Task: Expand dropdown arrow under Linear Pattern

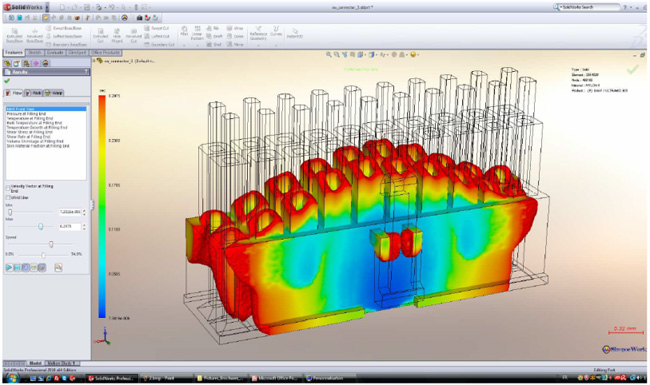Action: (x=197, y=45)
